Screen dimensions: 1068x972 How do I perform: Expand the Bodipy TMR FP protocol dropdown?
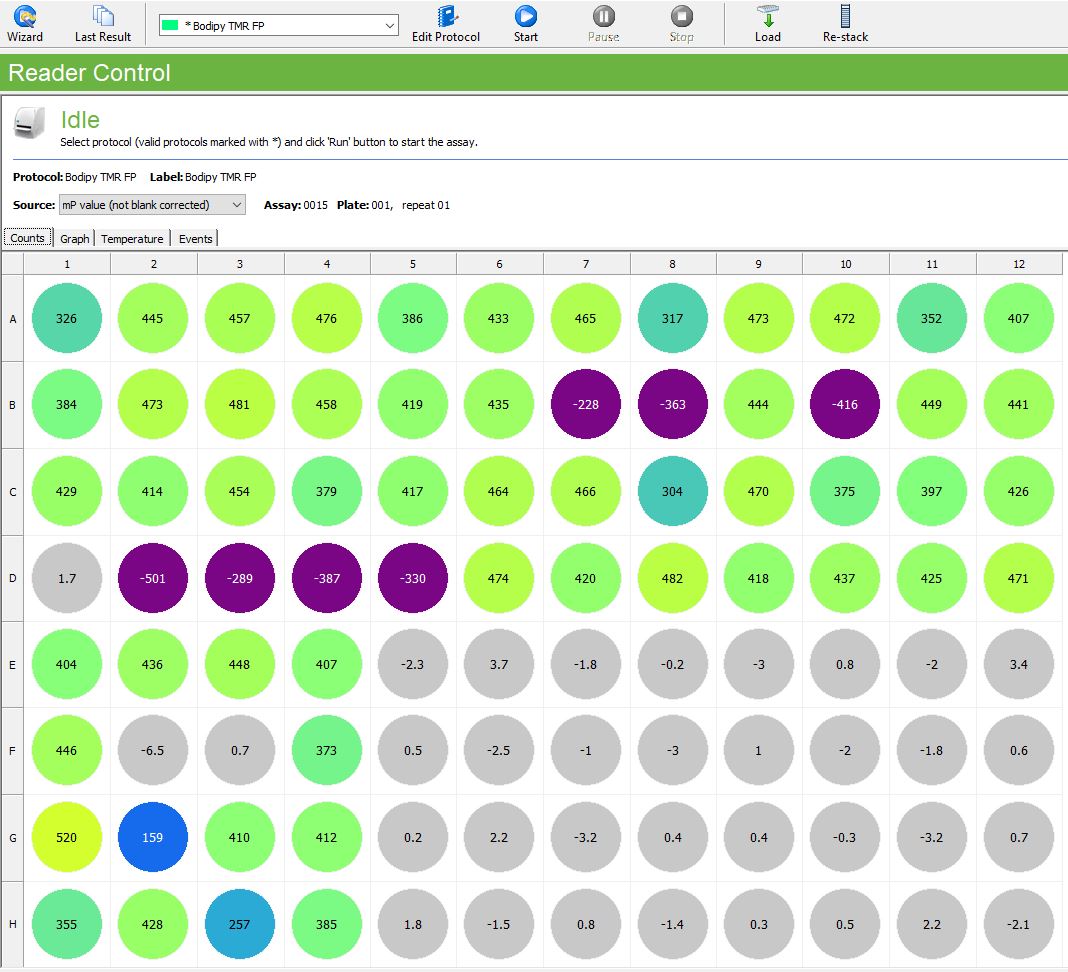tap(389, 25)
